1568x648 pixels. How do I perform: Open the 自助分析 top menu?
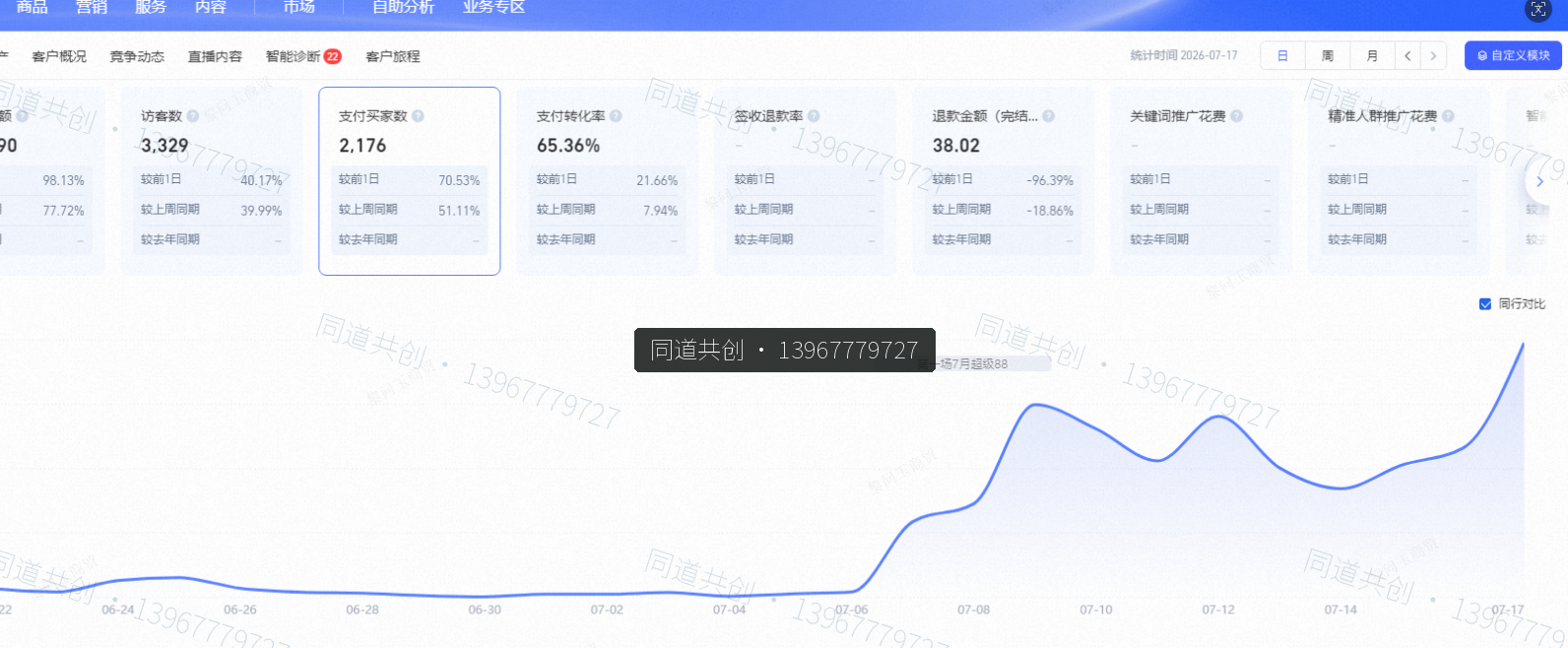pos(404,7)
